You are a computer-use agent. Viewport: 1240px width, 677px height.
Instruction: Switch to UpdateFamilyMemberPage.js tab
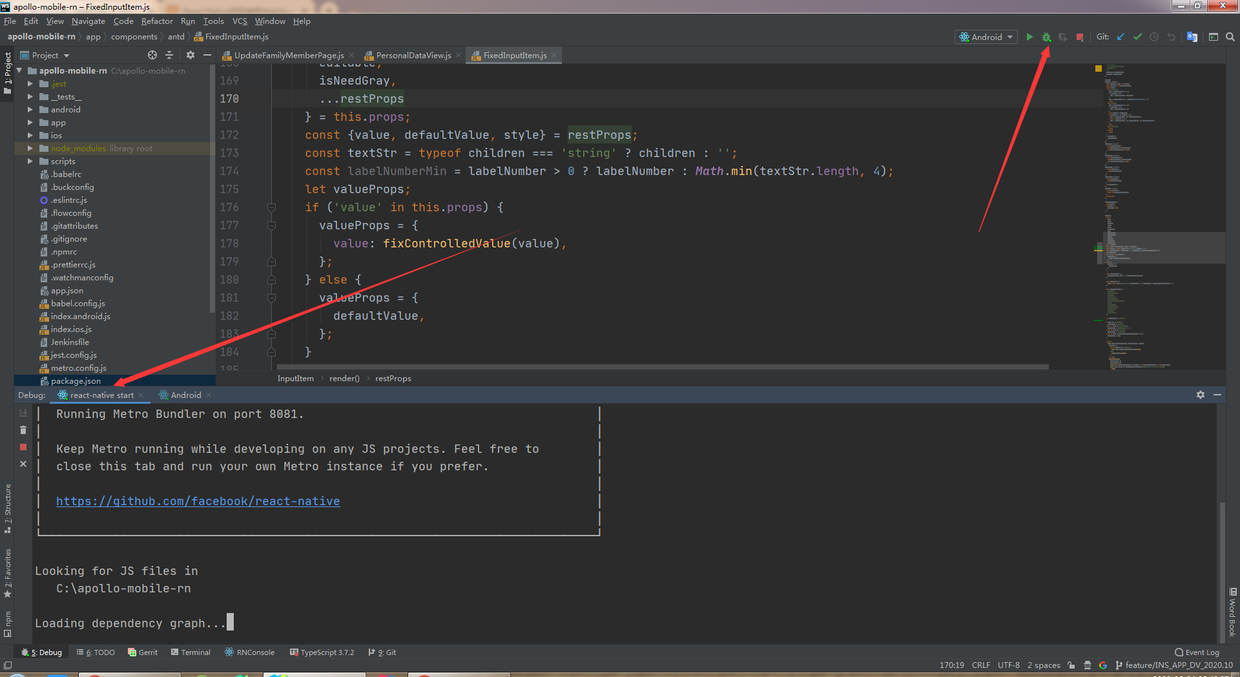288,55
